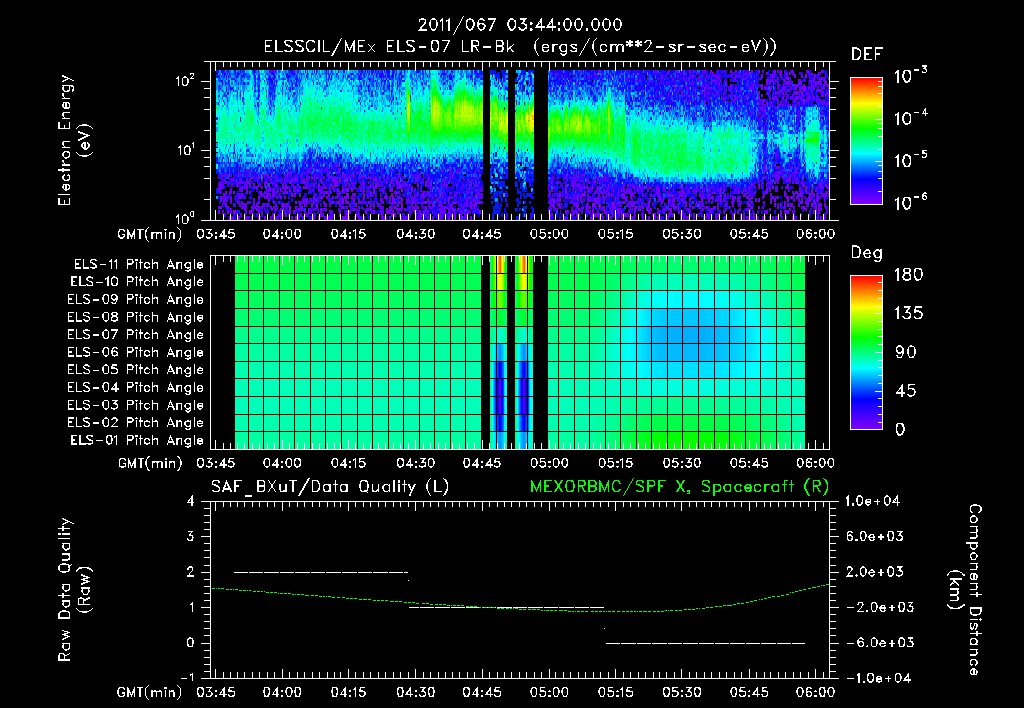The image size is (1024, 708).
Task: Select the ELS-07 Pitch Angle row label
Action: [136, 334]
